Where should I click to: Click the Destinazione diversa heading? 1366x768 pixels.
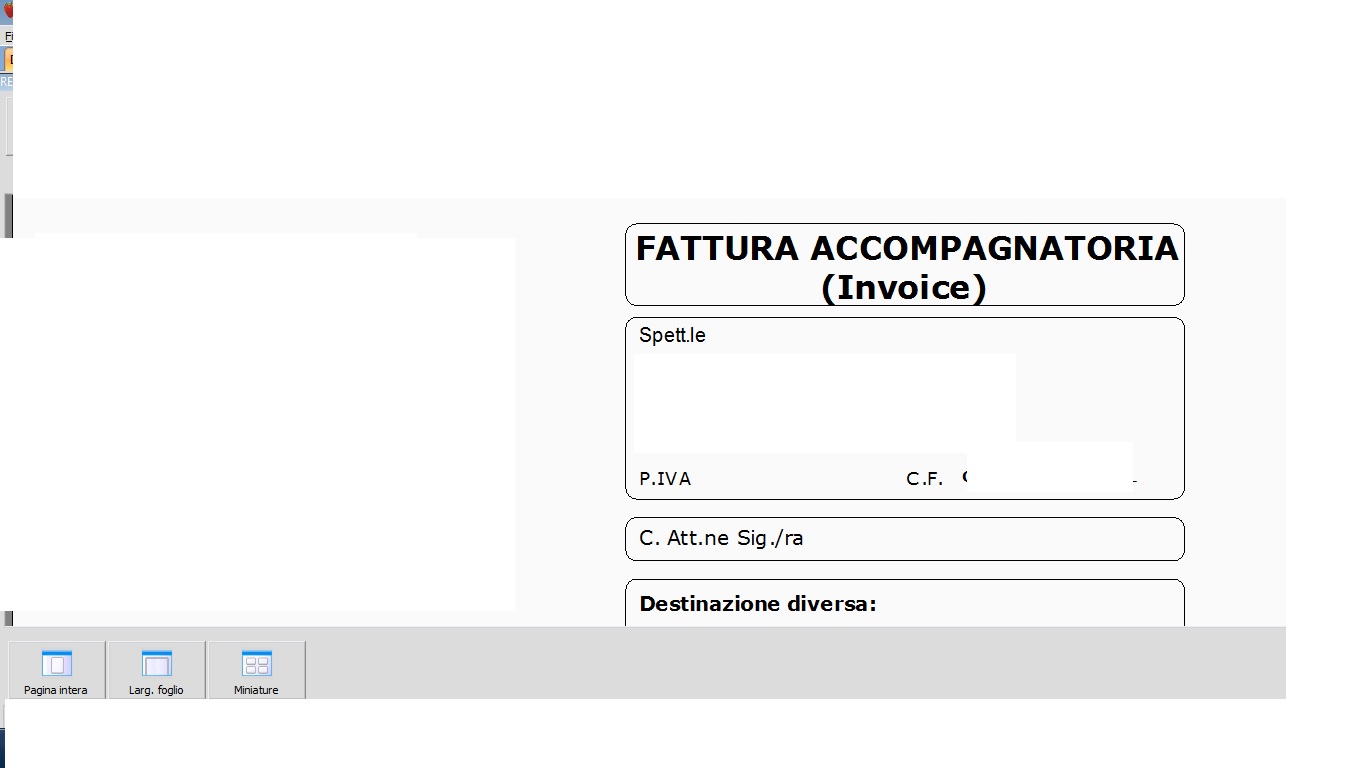tap(757, 604)
